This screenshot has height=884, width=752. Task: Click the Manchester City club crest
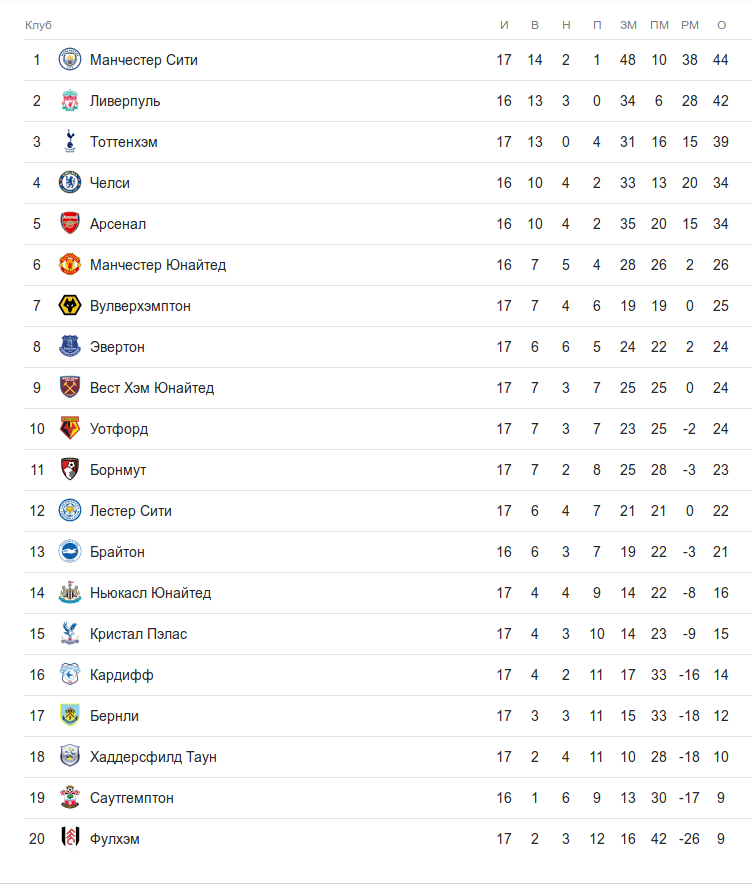click(x=69, y=60)
